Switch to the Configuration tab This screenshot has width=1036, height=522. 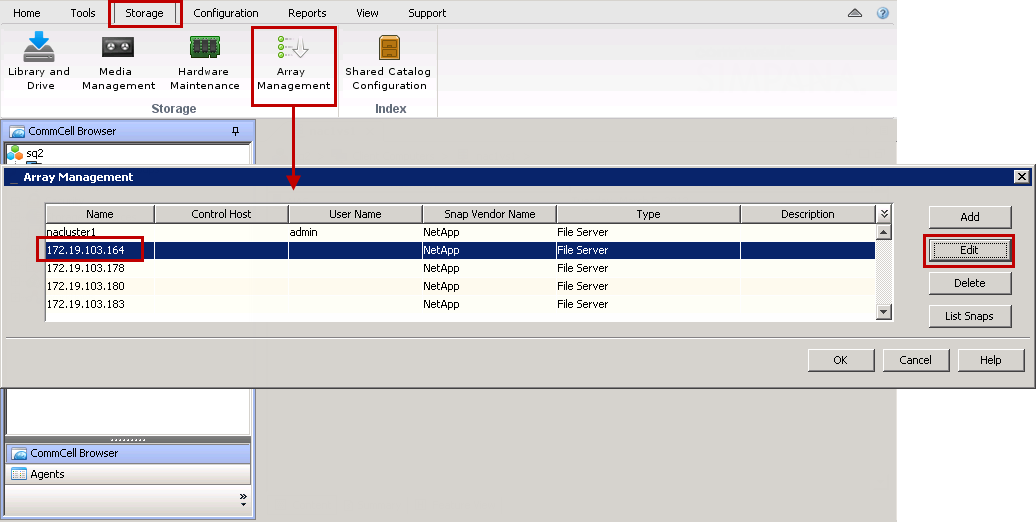point(226,13)
